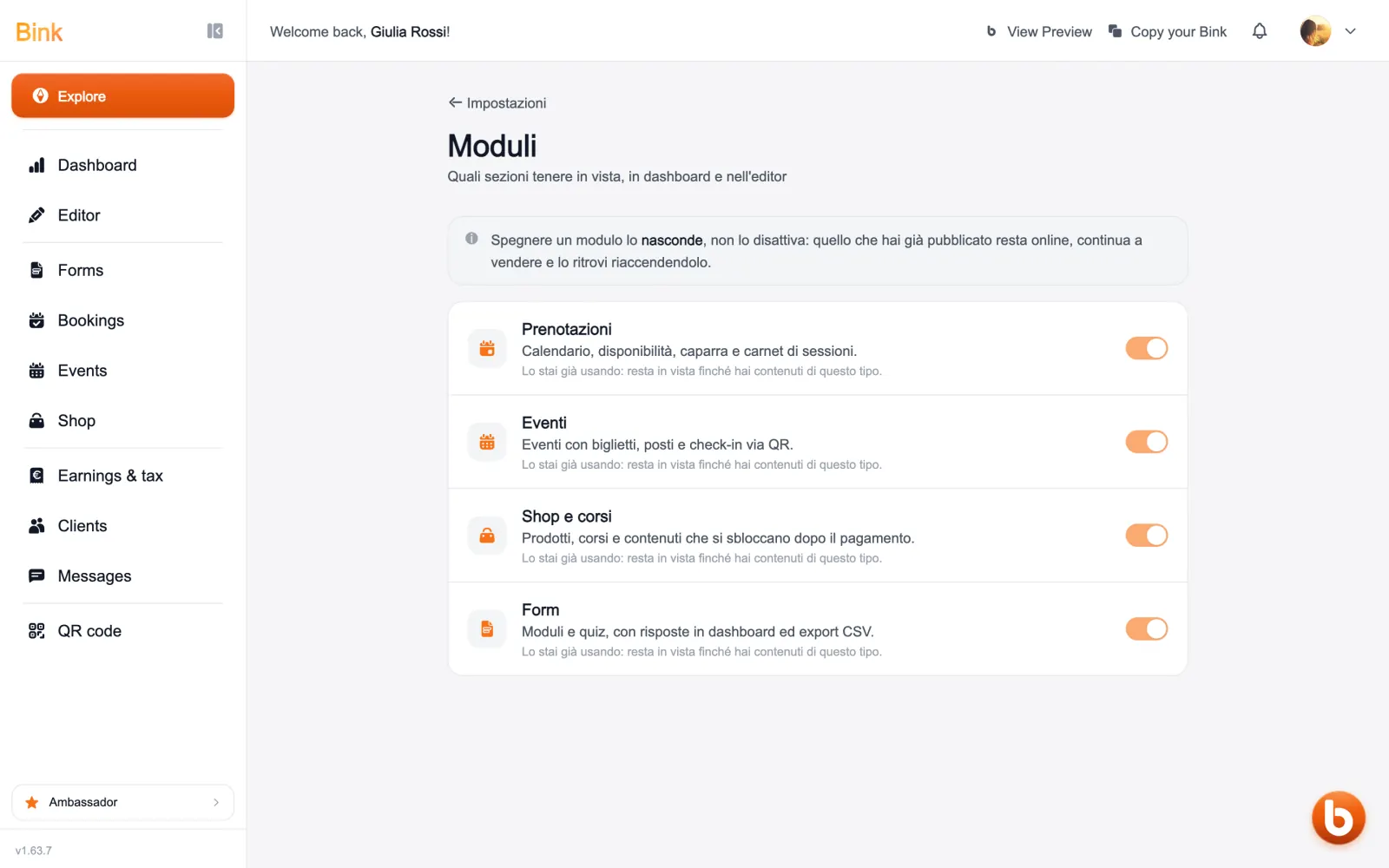Expand the user account dropdown chevron
1389x868 pixels.
(x=1350, y=31)
